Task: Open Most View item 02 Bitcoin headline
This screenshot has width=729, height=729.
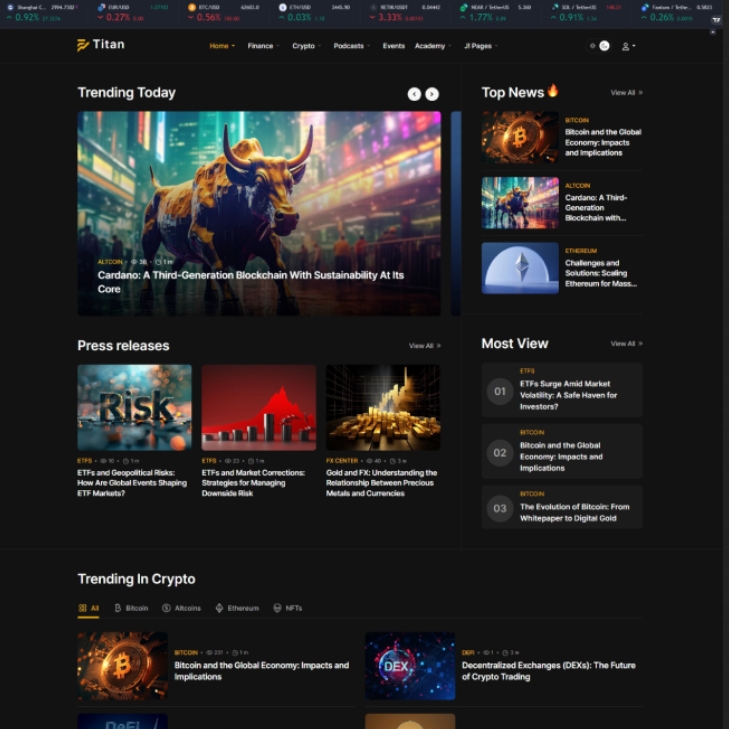Action: [x=561, y=457]
